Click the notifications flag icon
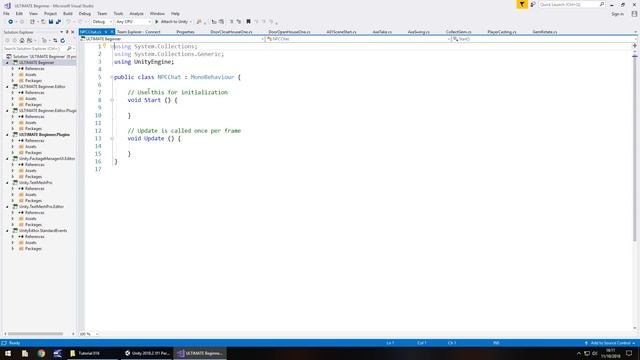 pyautogui.click(x=522, y=4)
